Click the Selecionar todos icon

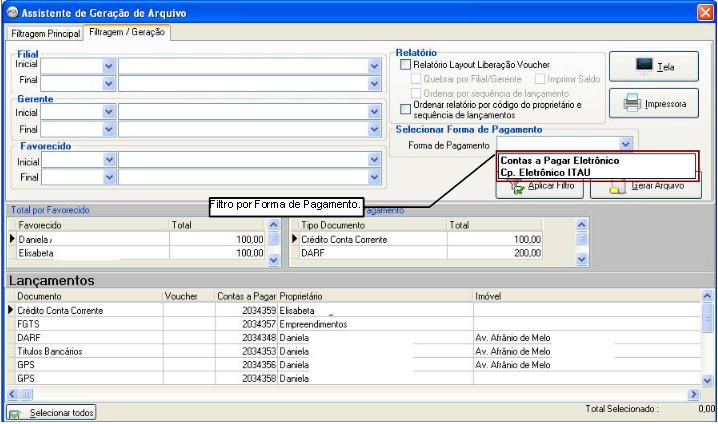[x=17, y=412]
